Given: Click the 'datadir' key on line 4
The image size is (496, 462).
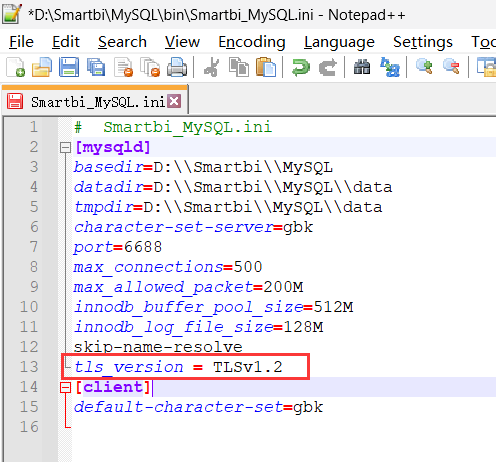Looking at the screenshot, I should tap(109, 187).
